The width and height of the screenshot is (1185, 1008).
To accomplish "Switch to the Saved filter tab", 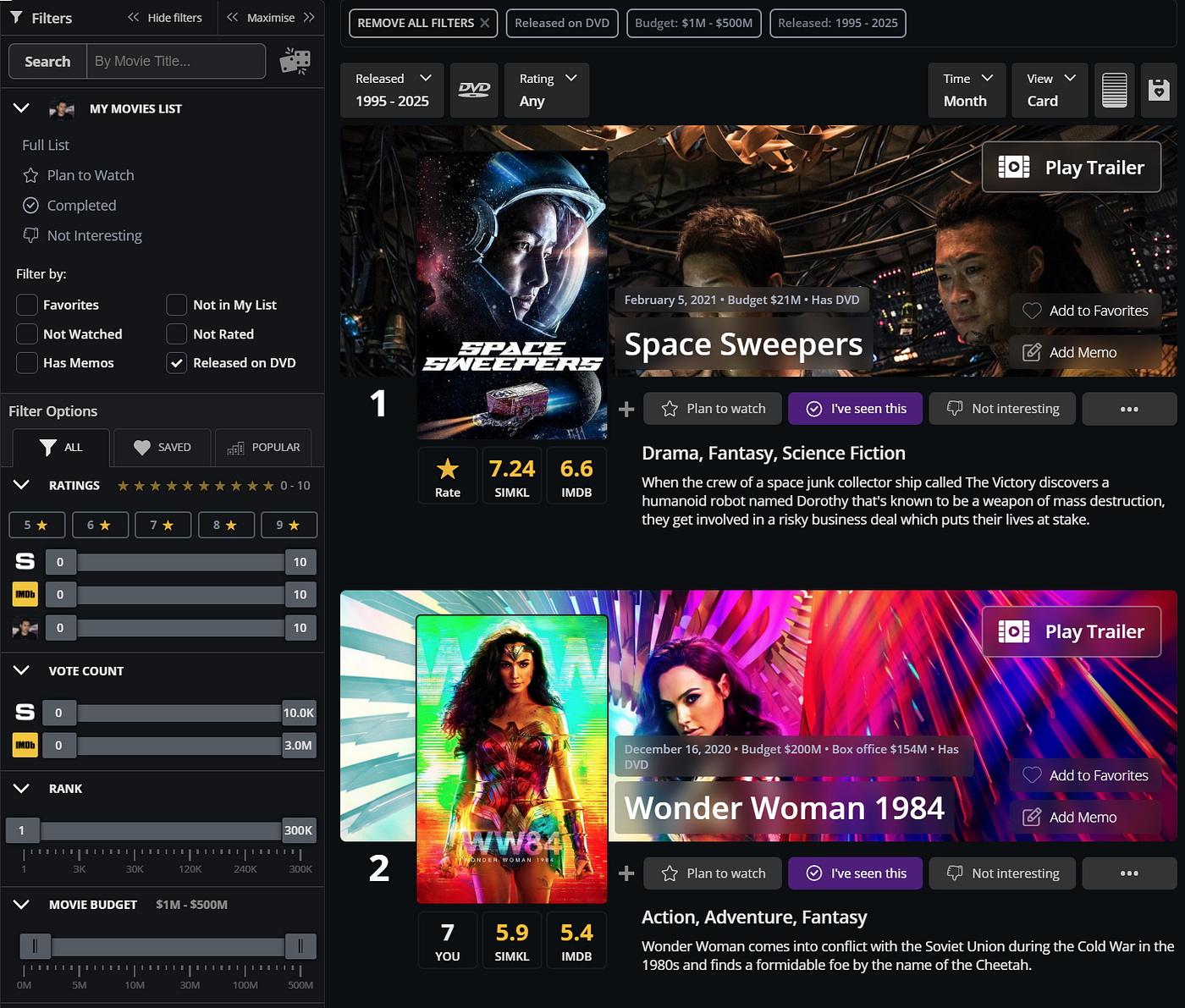I will point(163,447).
